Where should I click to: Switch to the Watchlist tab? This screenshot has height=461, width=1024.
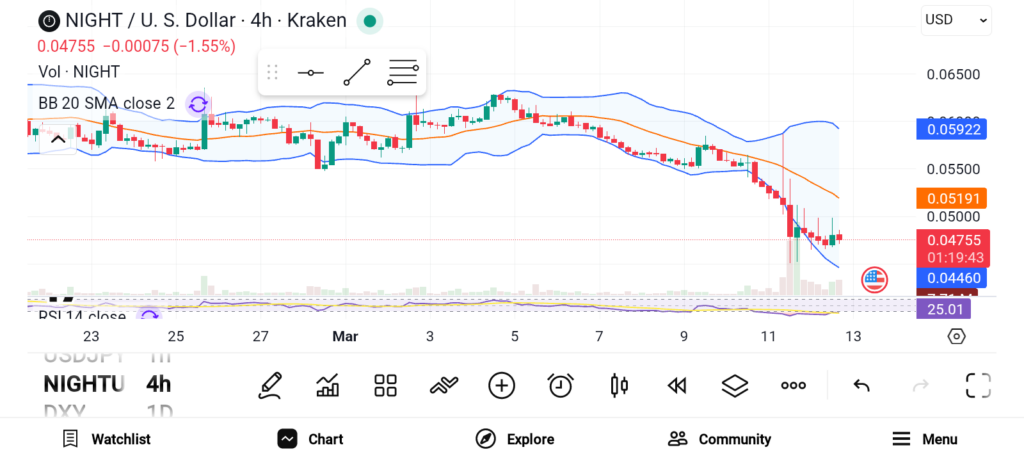click(x=106, y=439)
